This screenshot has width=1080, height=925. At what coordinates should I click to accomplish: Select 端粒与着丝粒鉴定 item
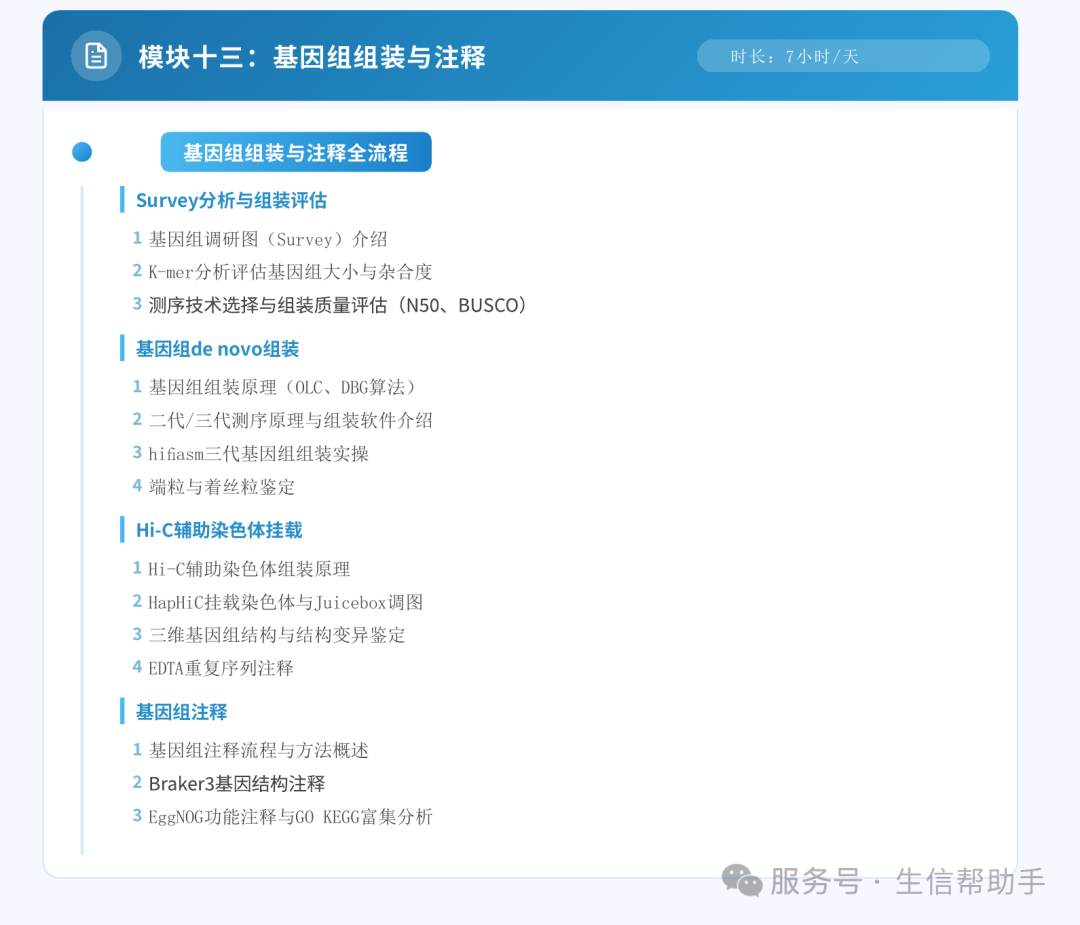tap(222, 487)
